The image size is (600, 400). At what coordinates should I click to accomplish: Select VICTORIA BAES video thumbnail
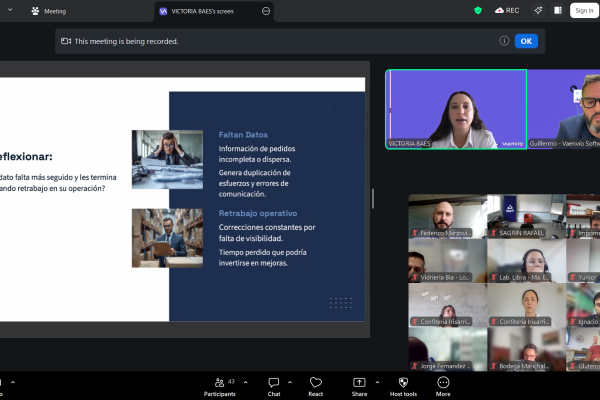click(456, 109)
